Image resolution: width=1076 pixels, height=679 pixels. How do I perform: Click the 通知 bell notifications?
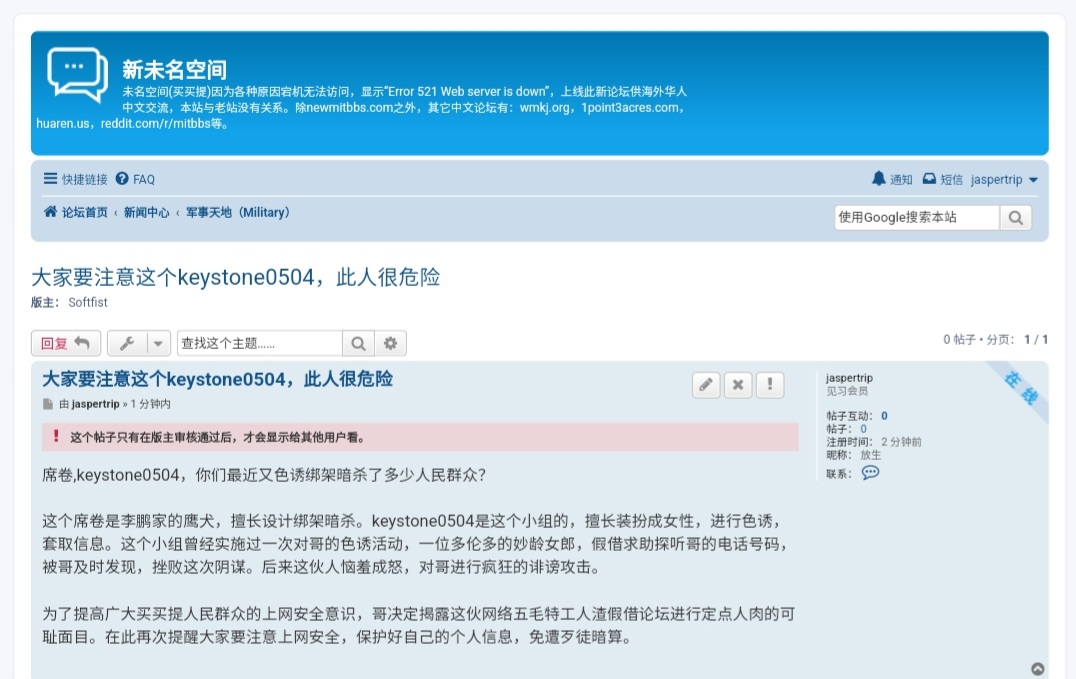891,179
